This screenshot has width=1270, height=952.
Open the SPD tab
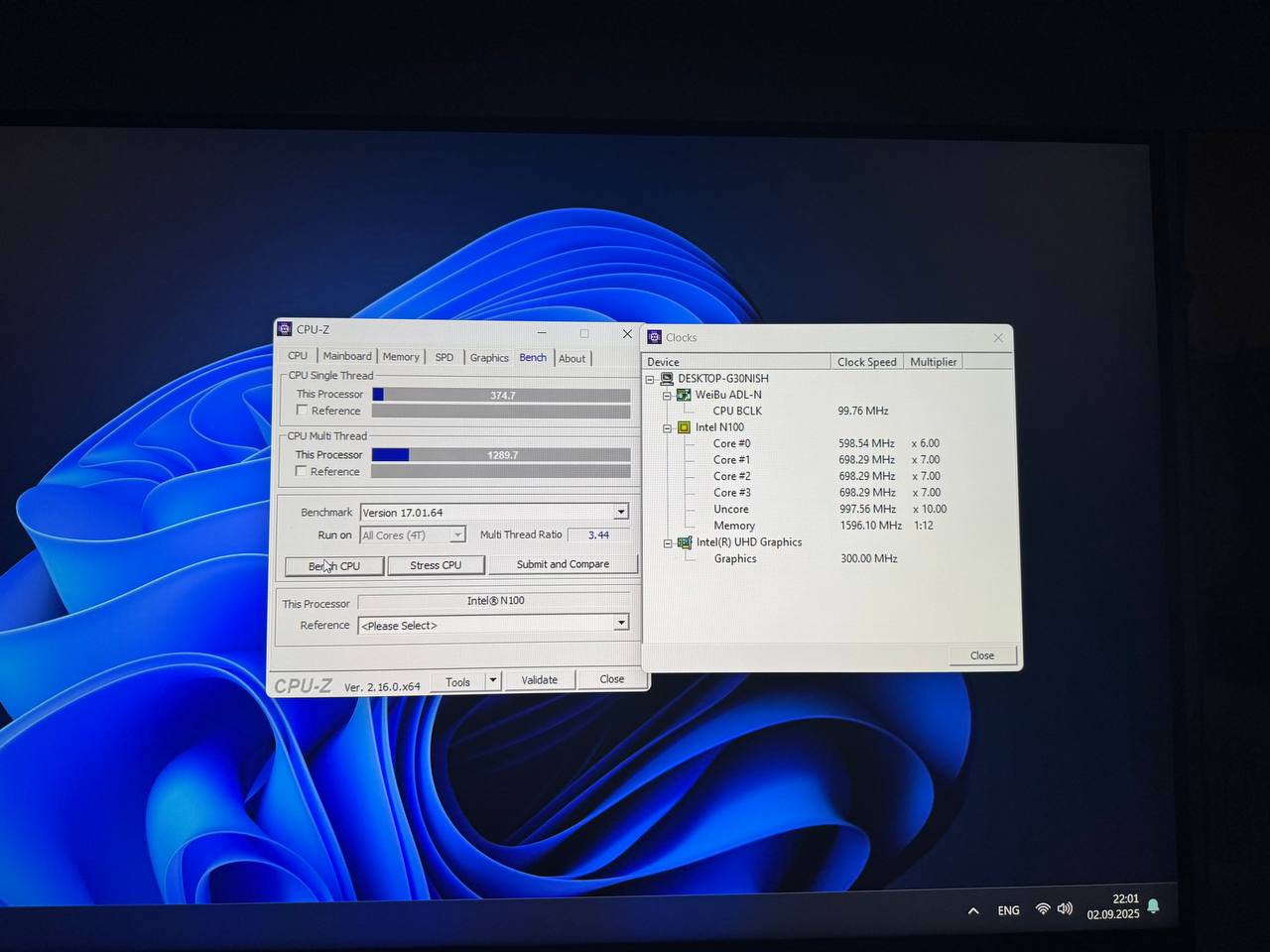444,357
